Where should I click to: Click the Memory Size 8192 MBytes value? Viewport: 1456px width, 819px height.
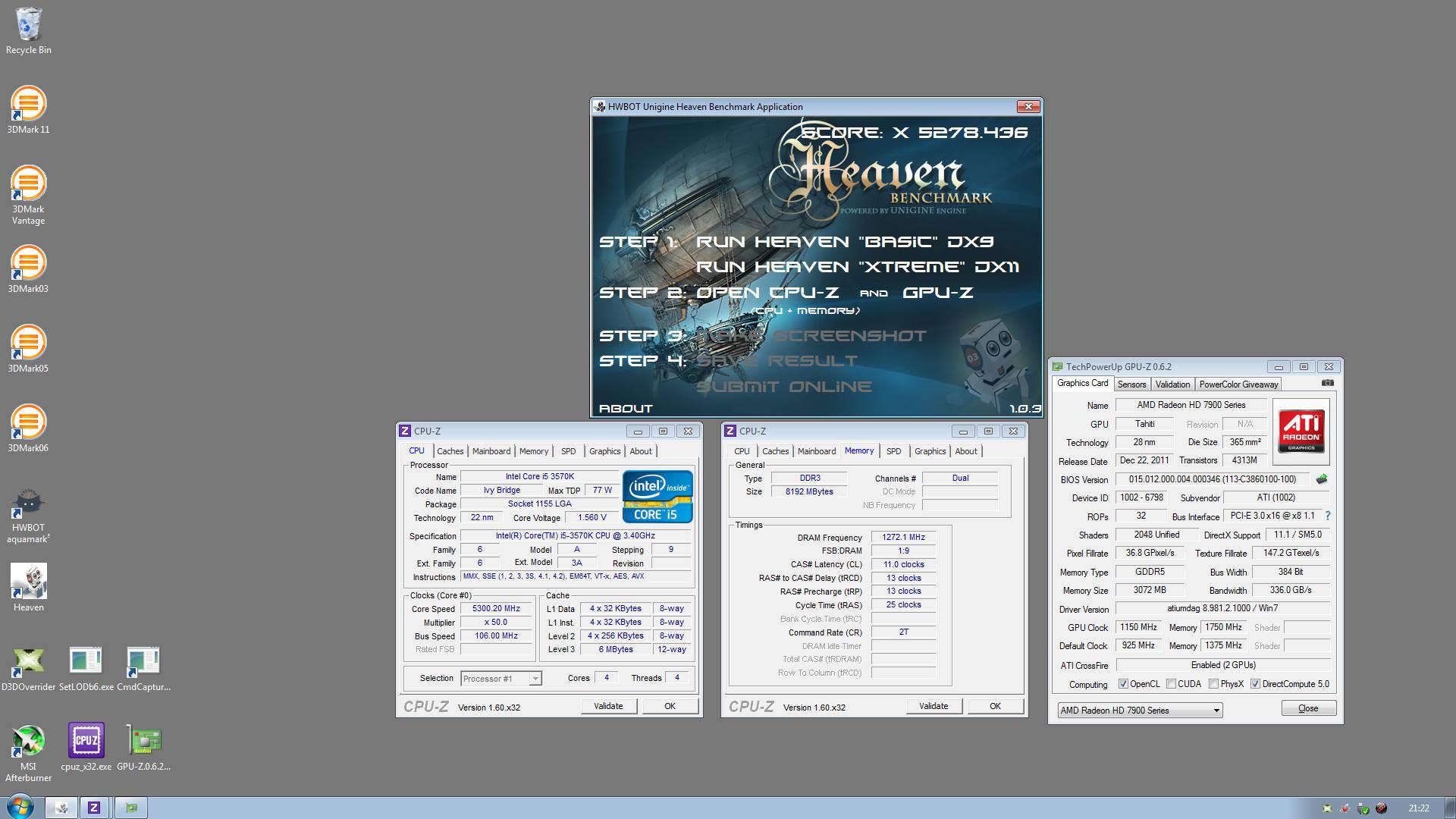click(x=809, y=492)
